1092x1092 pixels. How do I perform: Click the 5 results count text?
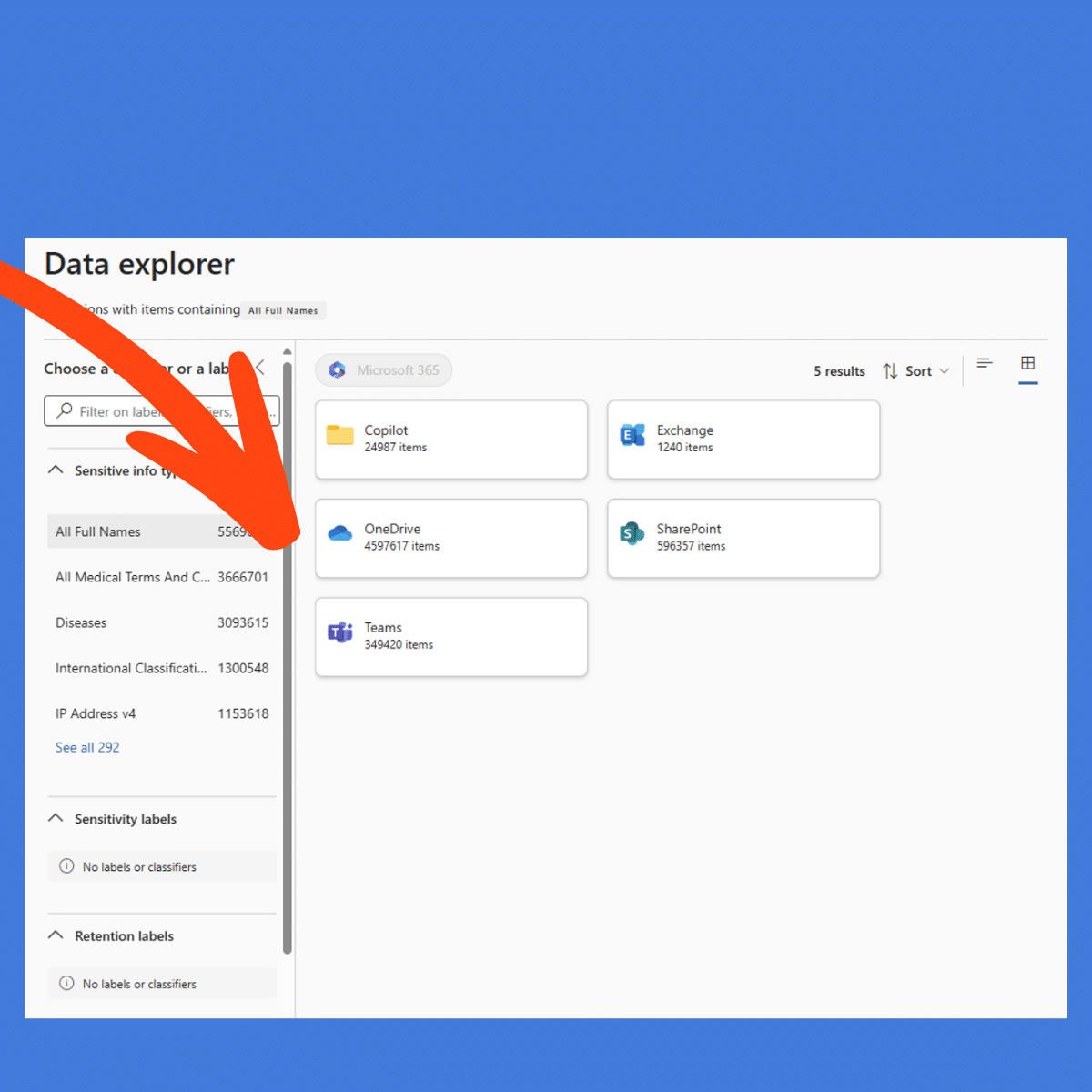[839, 371]
